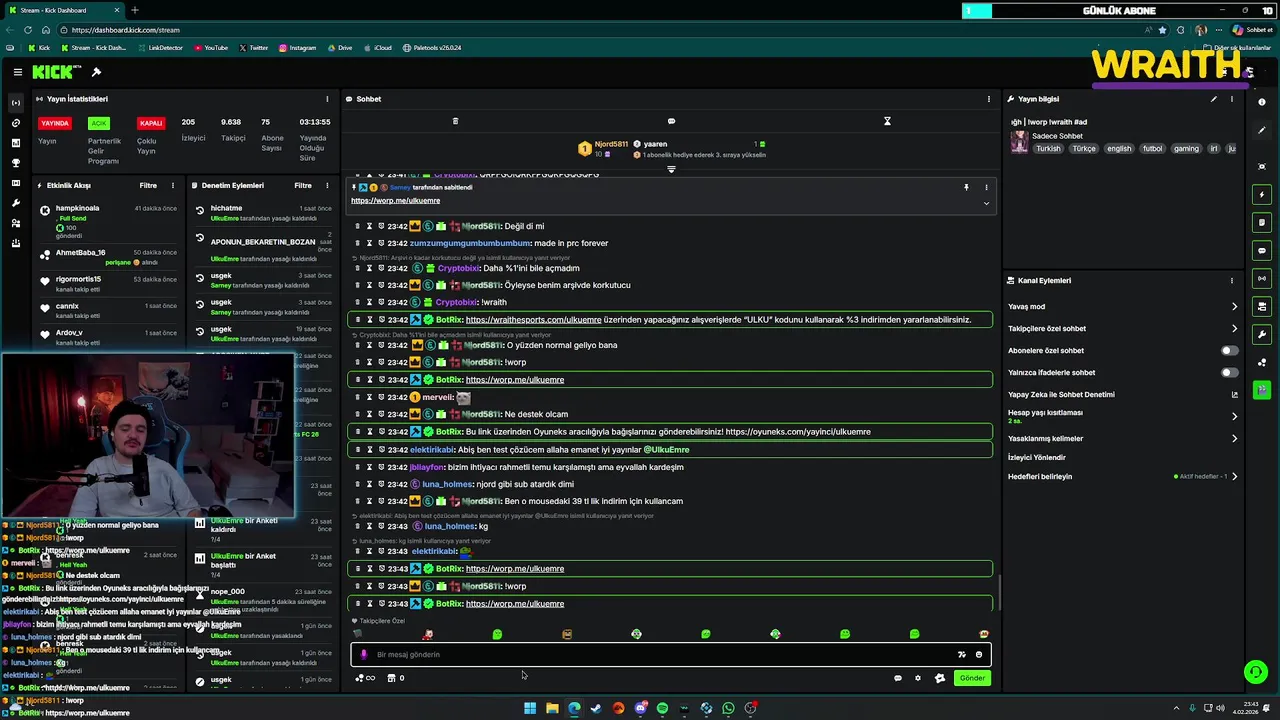Open Instagram bookmark in bookmarks bar
The image size is (1280, 720).
(298, 48)
